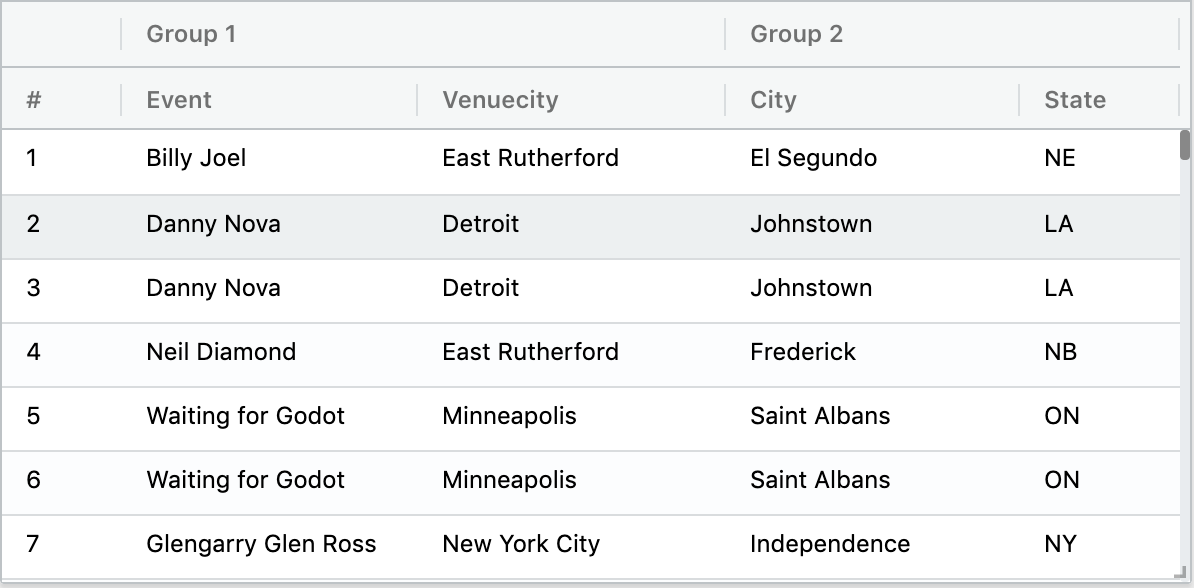Select the Independence city cell
This screenshot has height=588, width=1194.
tap(830, 544)
